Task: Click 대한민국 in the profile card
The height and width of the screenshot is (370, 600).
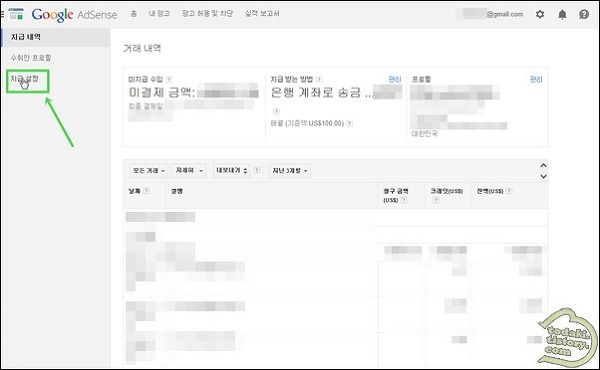Action: click(x=424, y=134)
